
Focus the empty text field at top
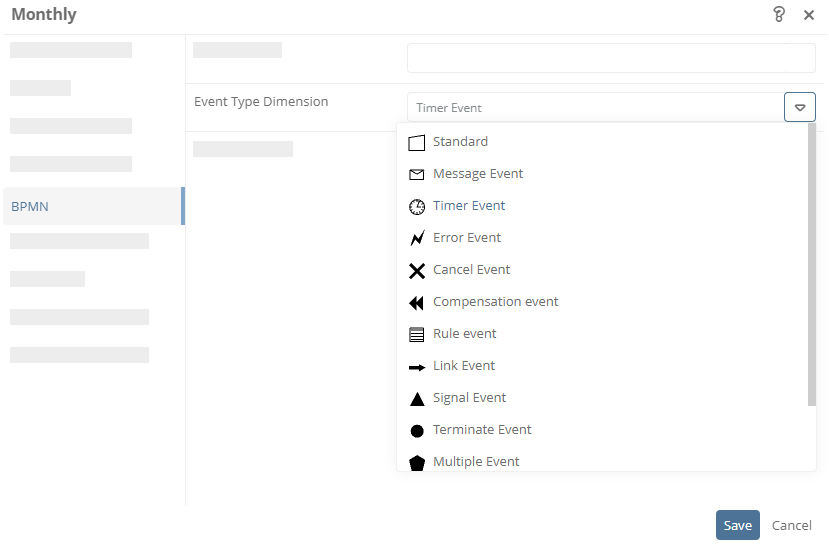(x=611, y=58)
